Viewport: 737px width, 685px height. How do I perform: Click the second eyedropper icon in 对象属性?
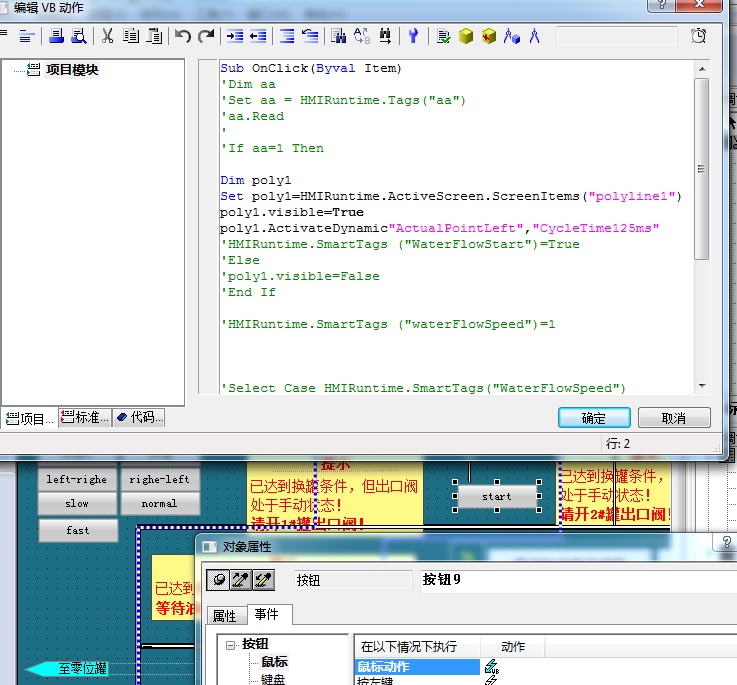tap(263, 580)
